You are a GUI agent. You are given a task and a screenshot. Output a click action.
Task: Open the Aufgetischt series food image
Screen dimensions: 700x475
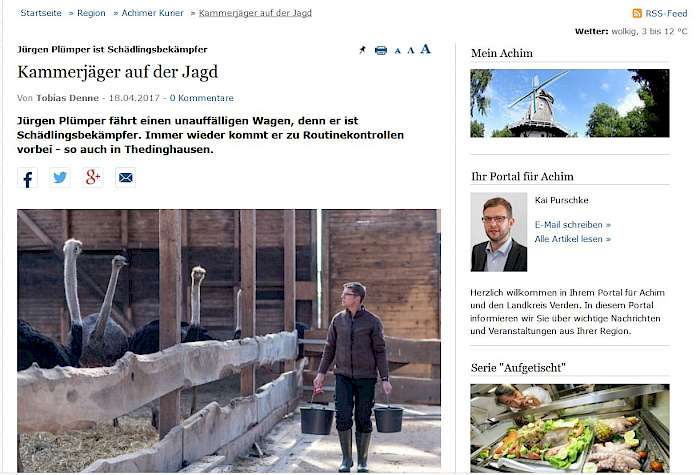coord(570,428)
